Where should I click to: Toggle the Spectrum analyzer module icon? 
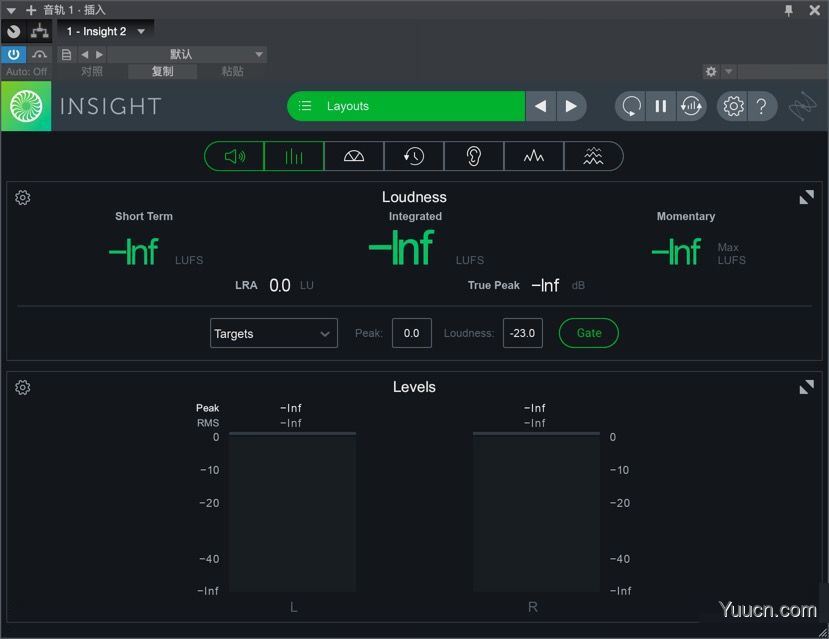point(533,156)
